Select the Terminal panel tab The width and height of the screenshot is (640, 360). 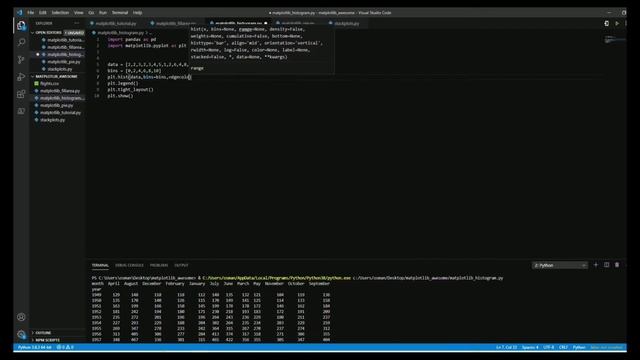100,265
